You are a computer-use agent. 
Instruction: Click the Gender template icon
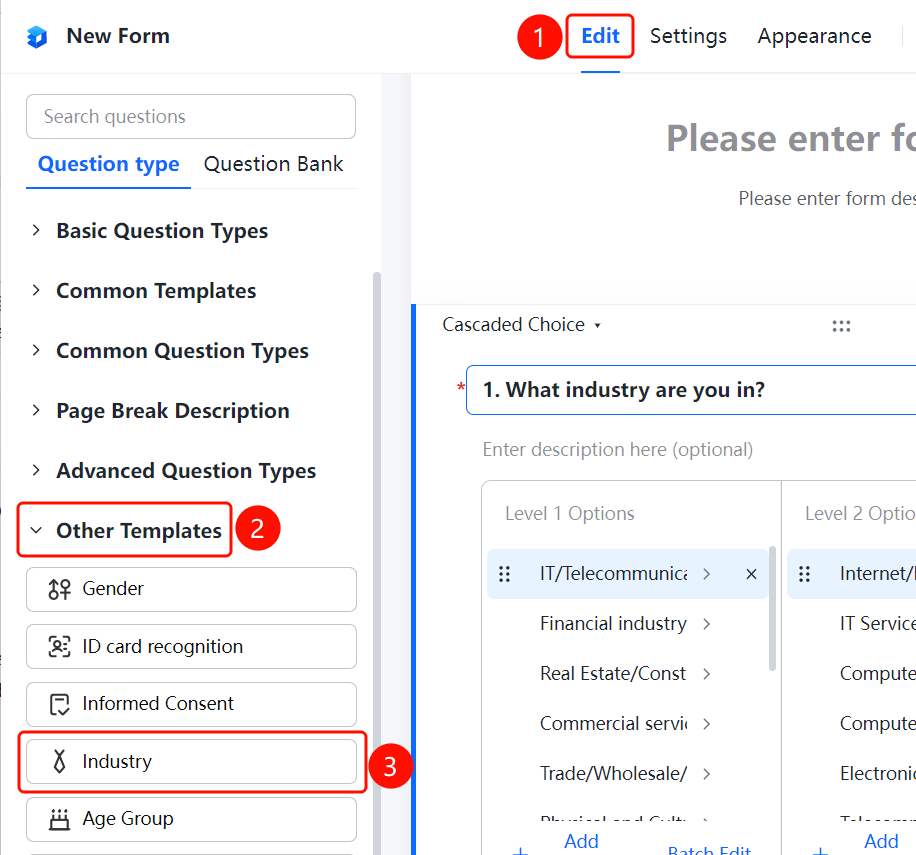(x=59, y=589)
